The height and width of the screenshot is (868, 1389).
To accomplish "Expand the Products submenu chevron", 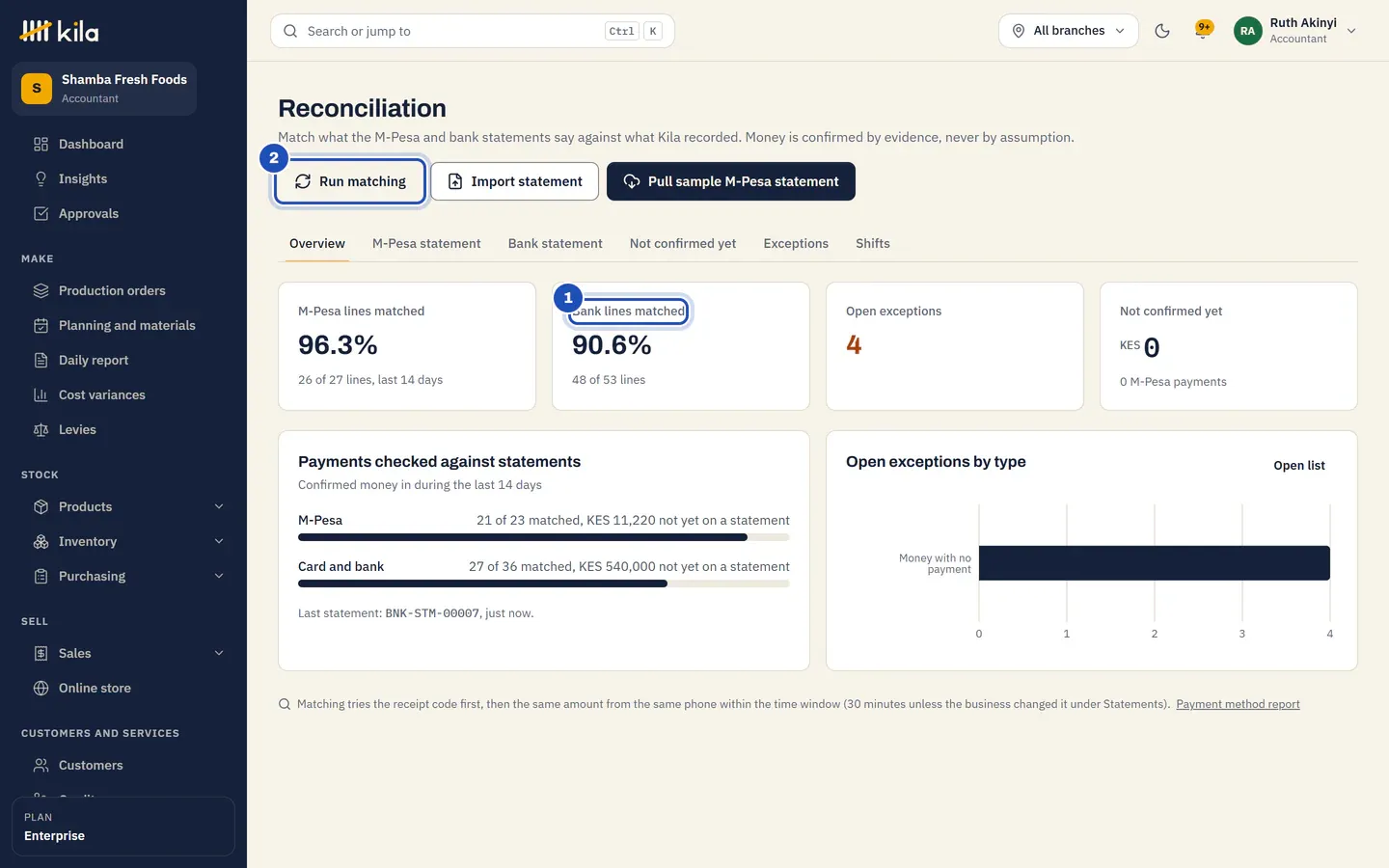I will pos(219,506).
